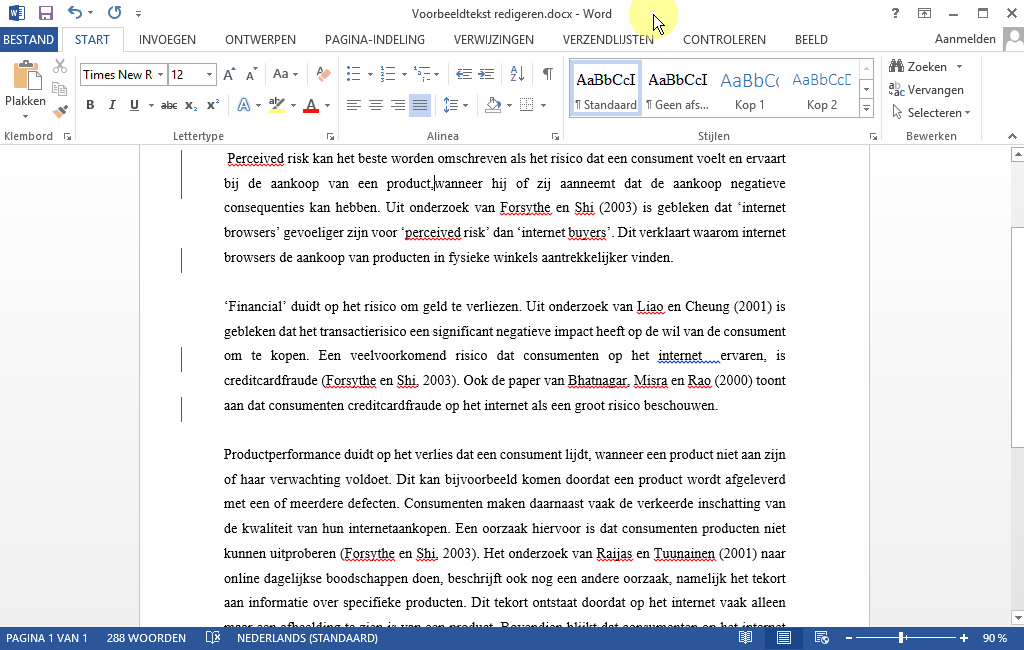Toggle bold formatting
This screenshot has width=1024, height=650.
tap(90, 105)
